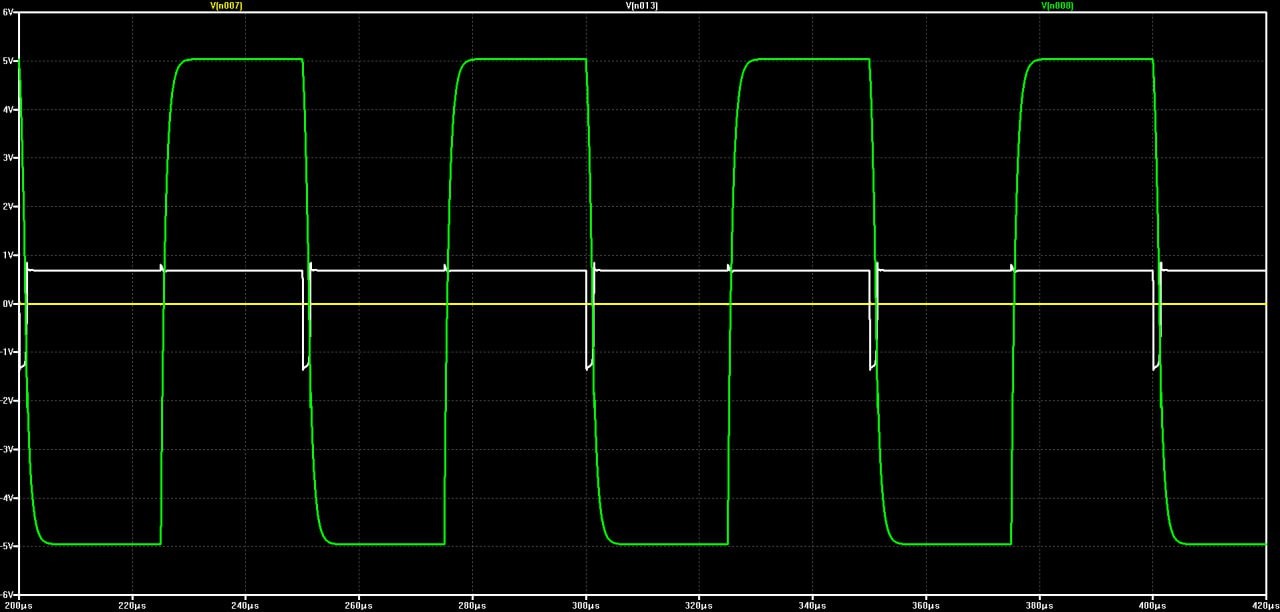Click the -3V vertical axis label
The width and height of the screenshot is (1280, 612).
pos(8,449)
